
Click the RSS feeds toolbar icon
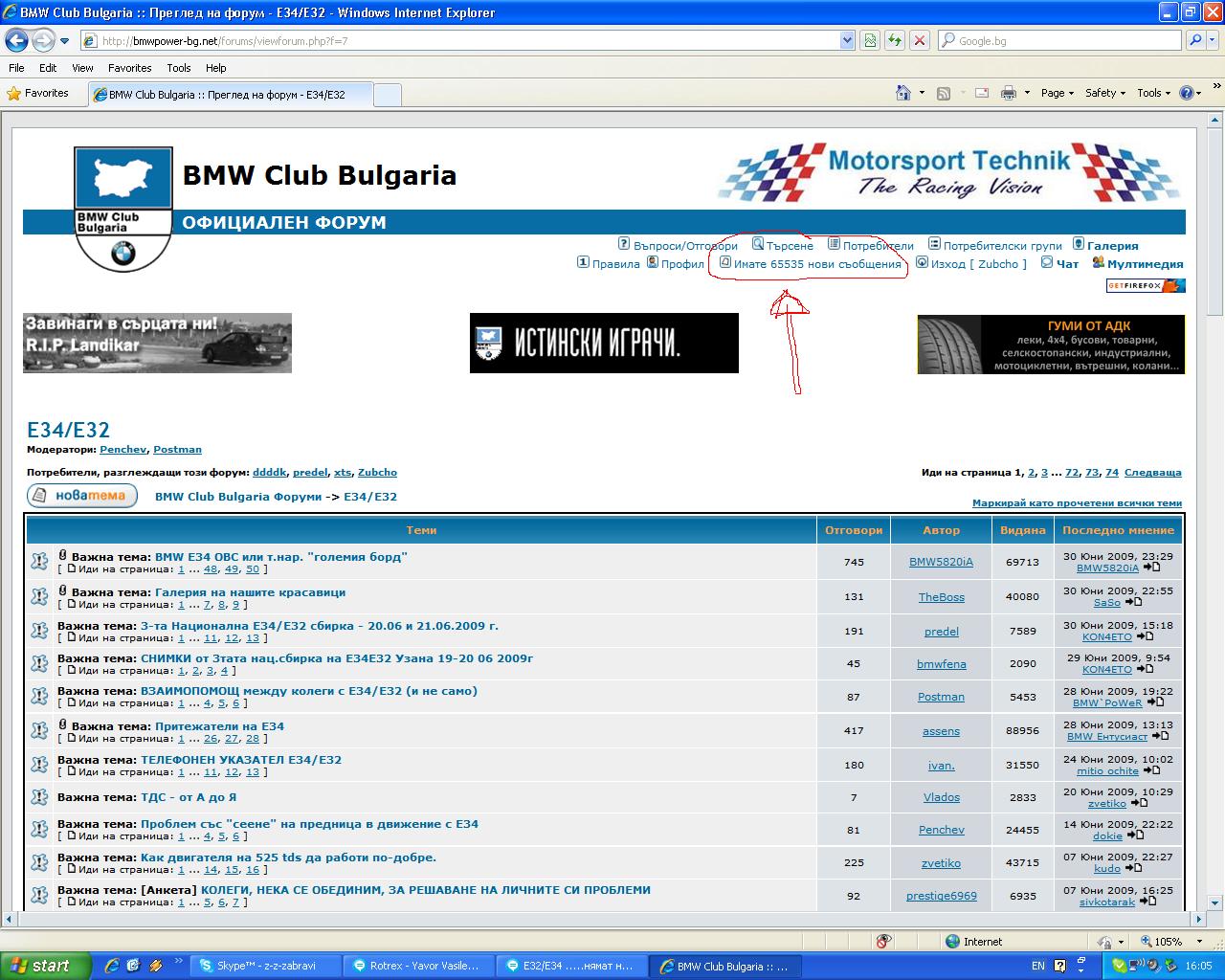point(944,93)
